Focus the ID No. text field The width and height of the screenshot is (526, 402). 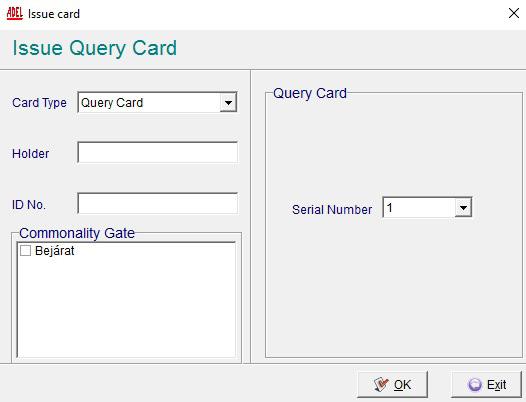click(158, 203)
